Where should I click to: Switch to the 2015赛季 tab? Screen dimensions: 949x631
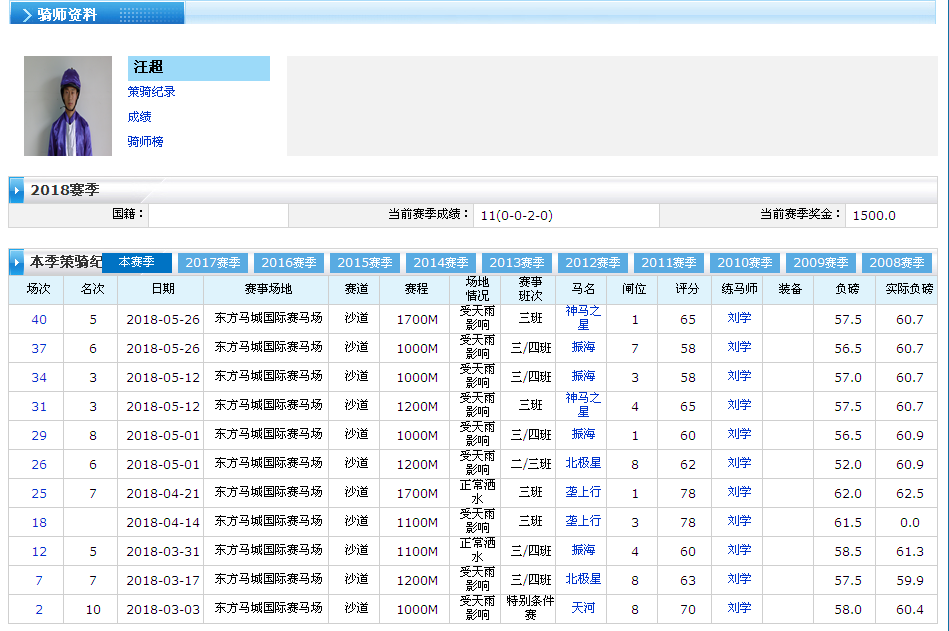[365, 263]
